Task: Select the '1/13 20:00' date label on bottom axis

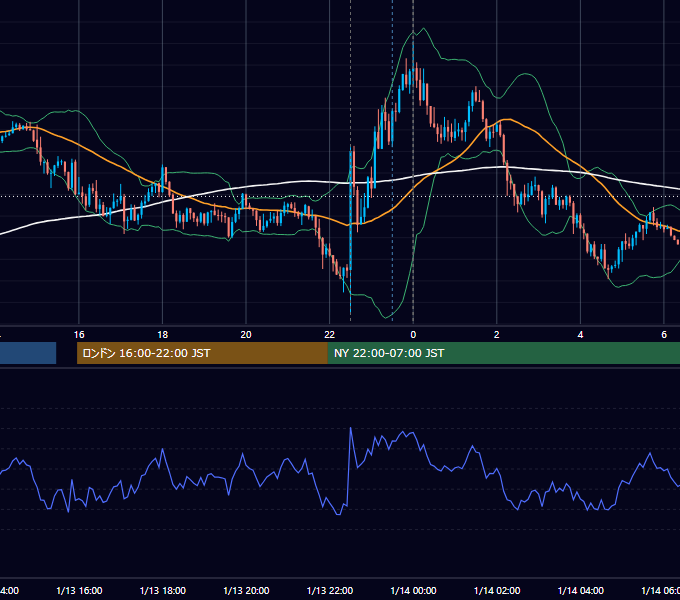Action: [x=246, y=590]
